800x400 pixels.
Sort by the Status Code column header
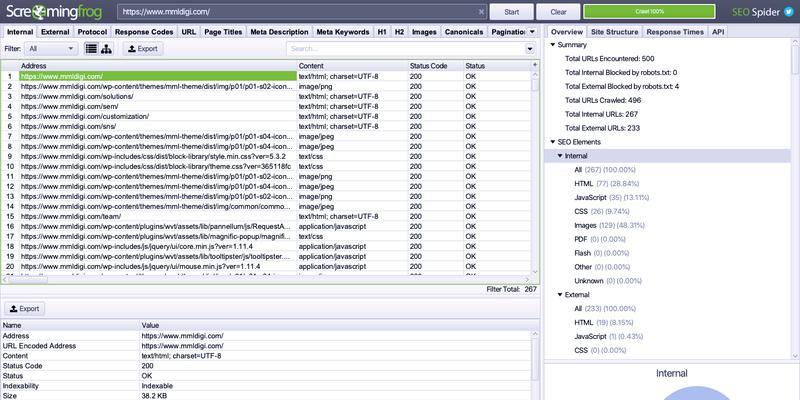pos(435,66)
